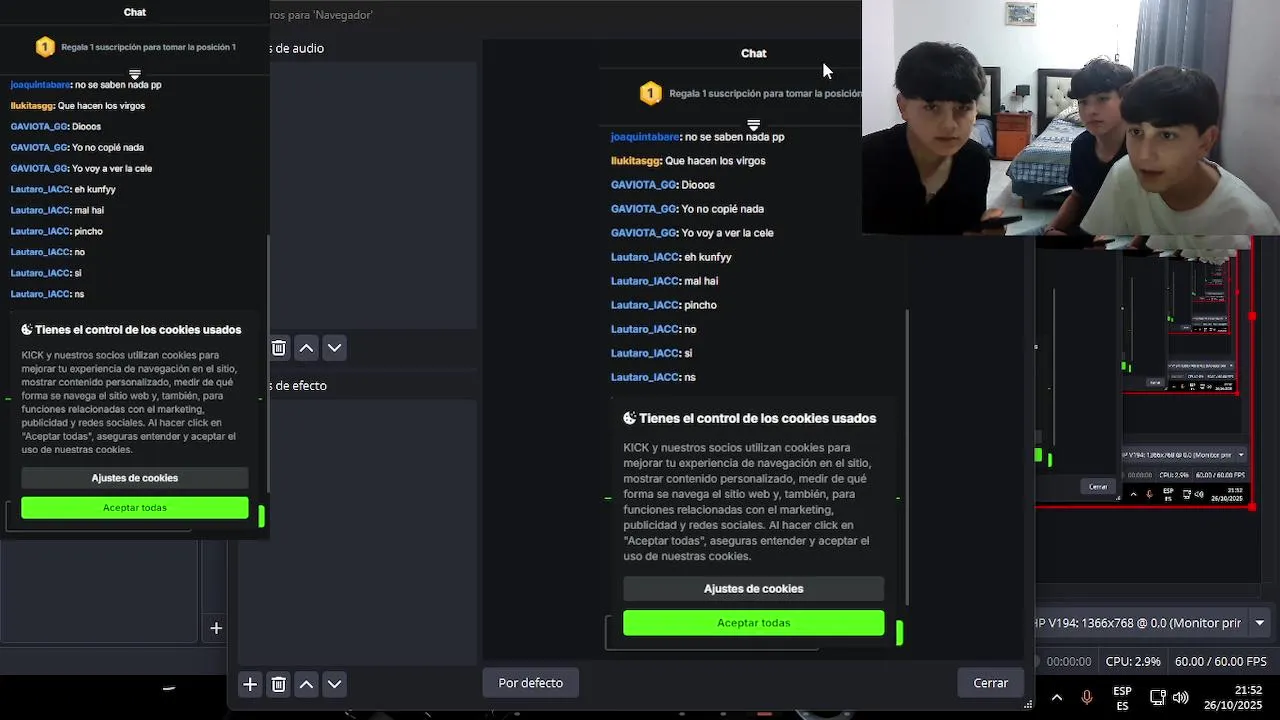Open Ajustes de cookies in center banner
1280x720 pixels.
point(754,589)
